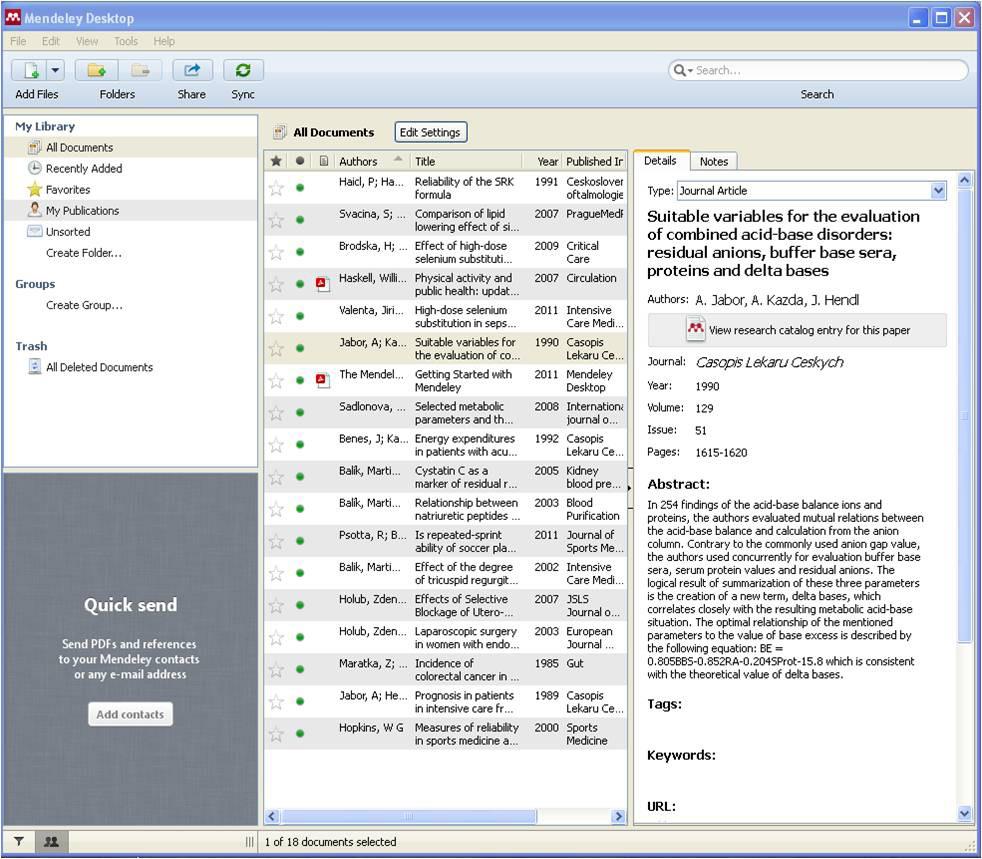The image size is (982, 859).
Task: Click the Mendeley icon in title bar
Action: [x=13, y=17]
